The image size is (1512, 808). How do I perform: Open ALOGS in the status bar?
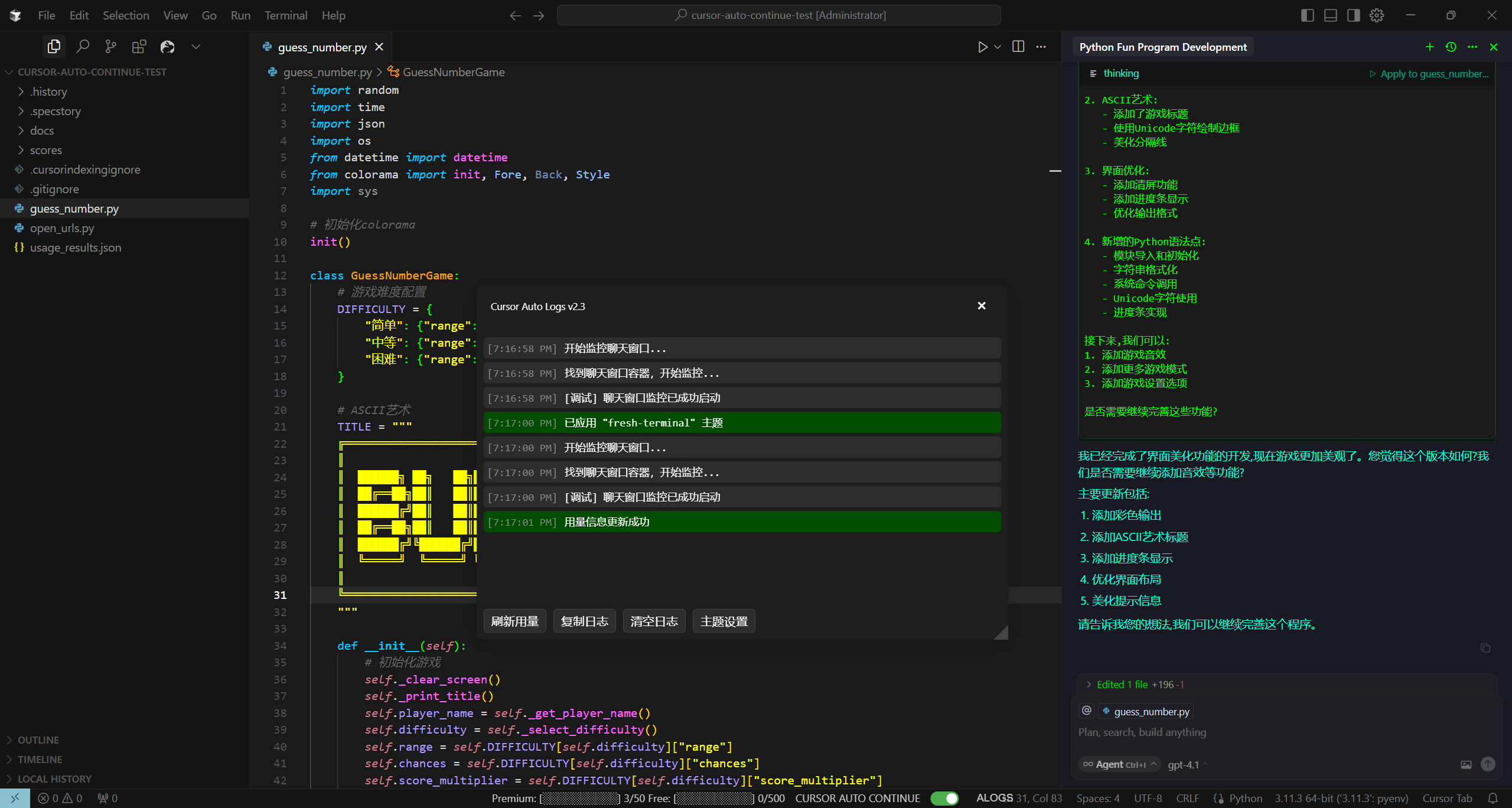(x=995, y=798)
